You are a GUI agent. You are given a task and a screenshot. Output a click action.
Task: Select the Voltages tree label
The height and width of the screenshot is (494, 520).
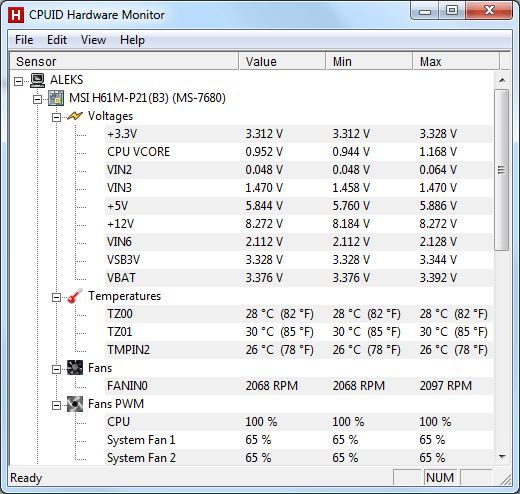[x=110, y=116]
